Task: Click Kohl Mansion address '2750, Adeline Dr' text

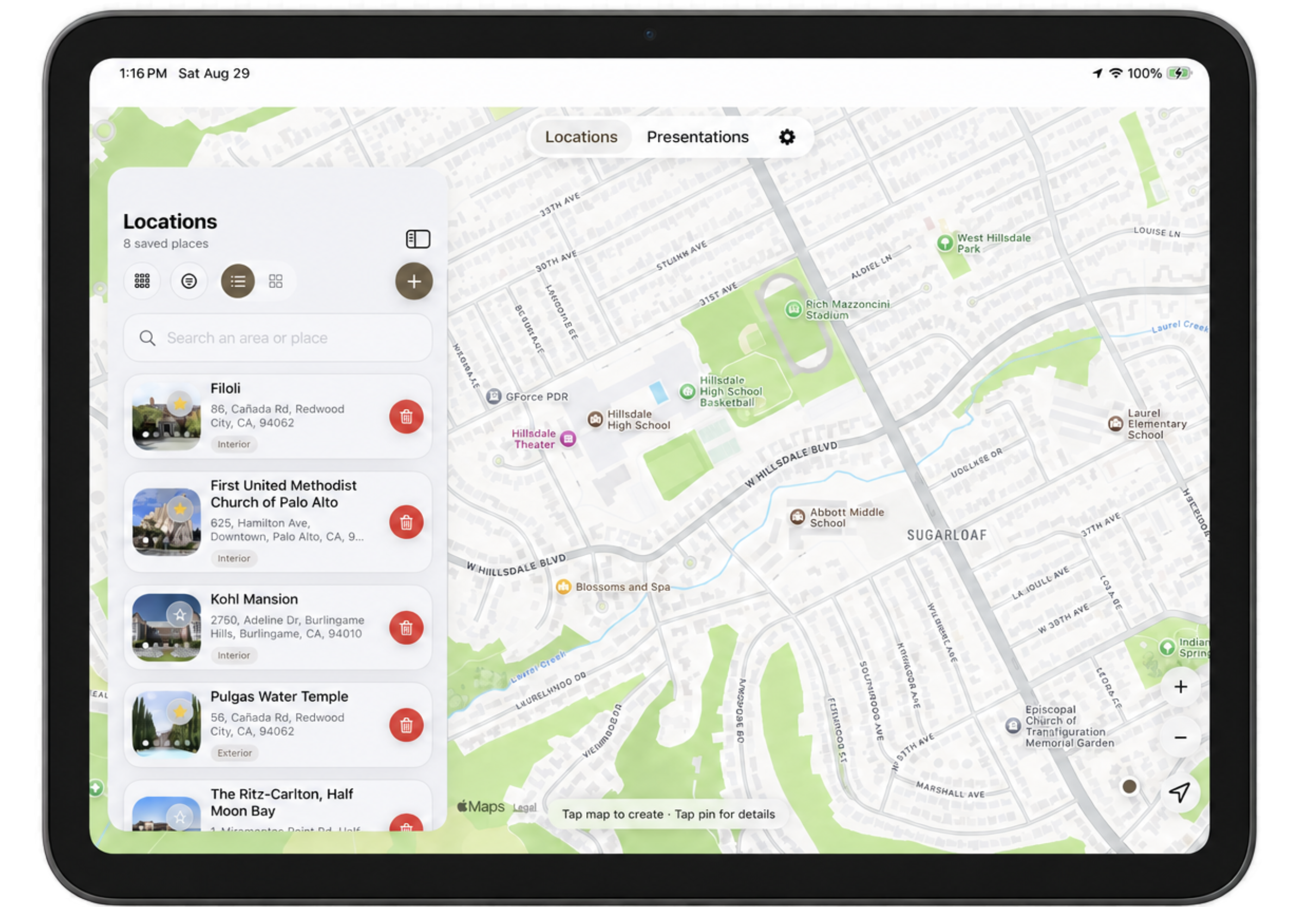Action: (287, 627)
